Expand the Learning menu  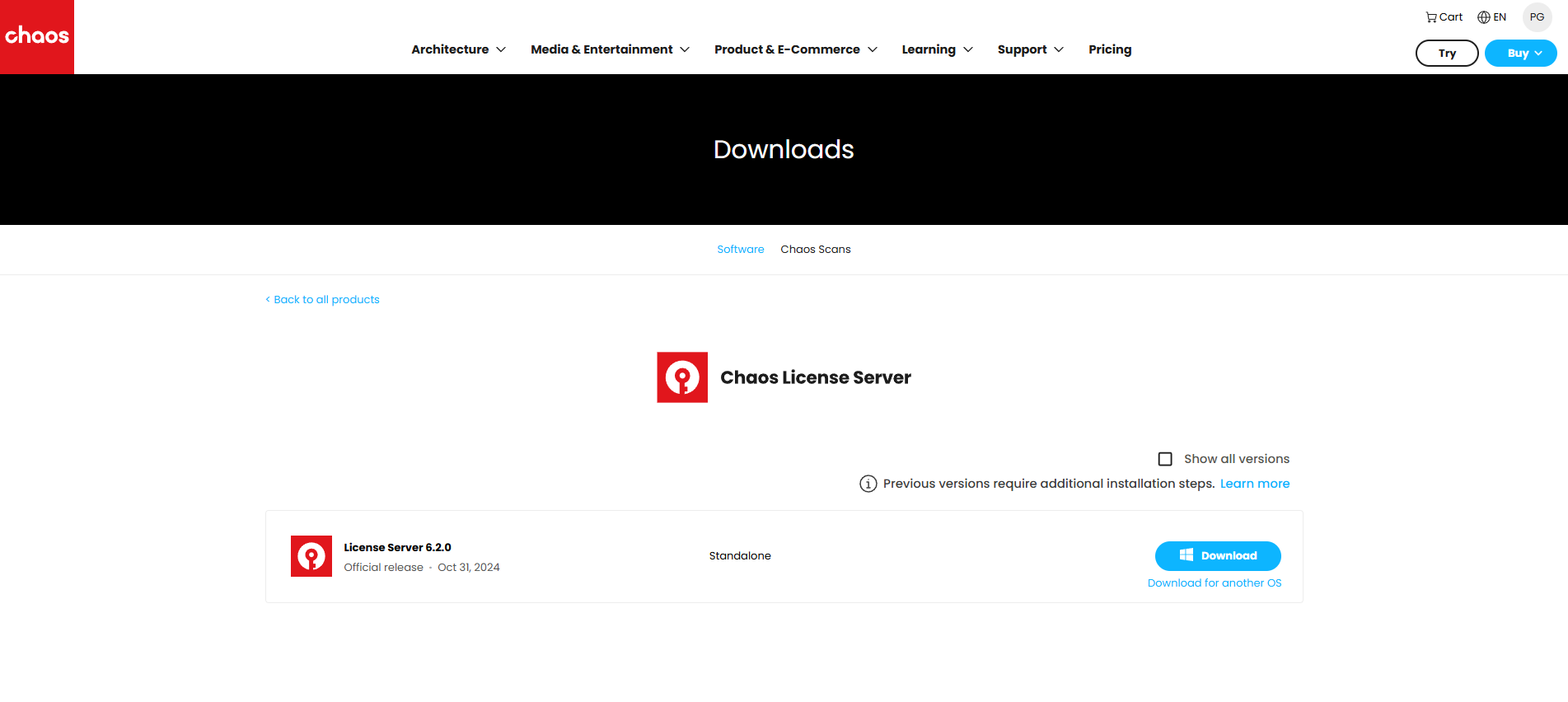(938, 49)
